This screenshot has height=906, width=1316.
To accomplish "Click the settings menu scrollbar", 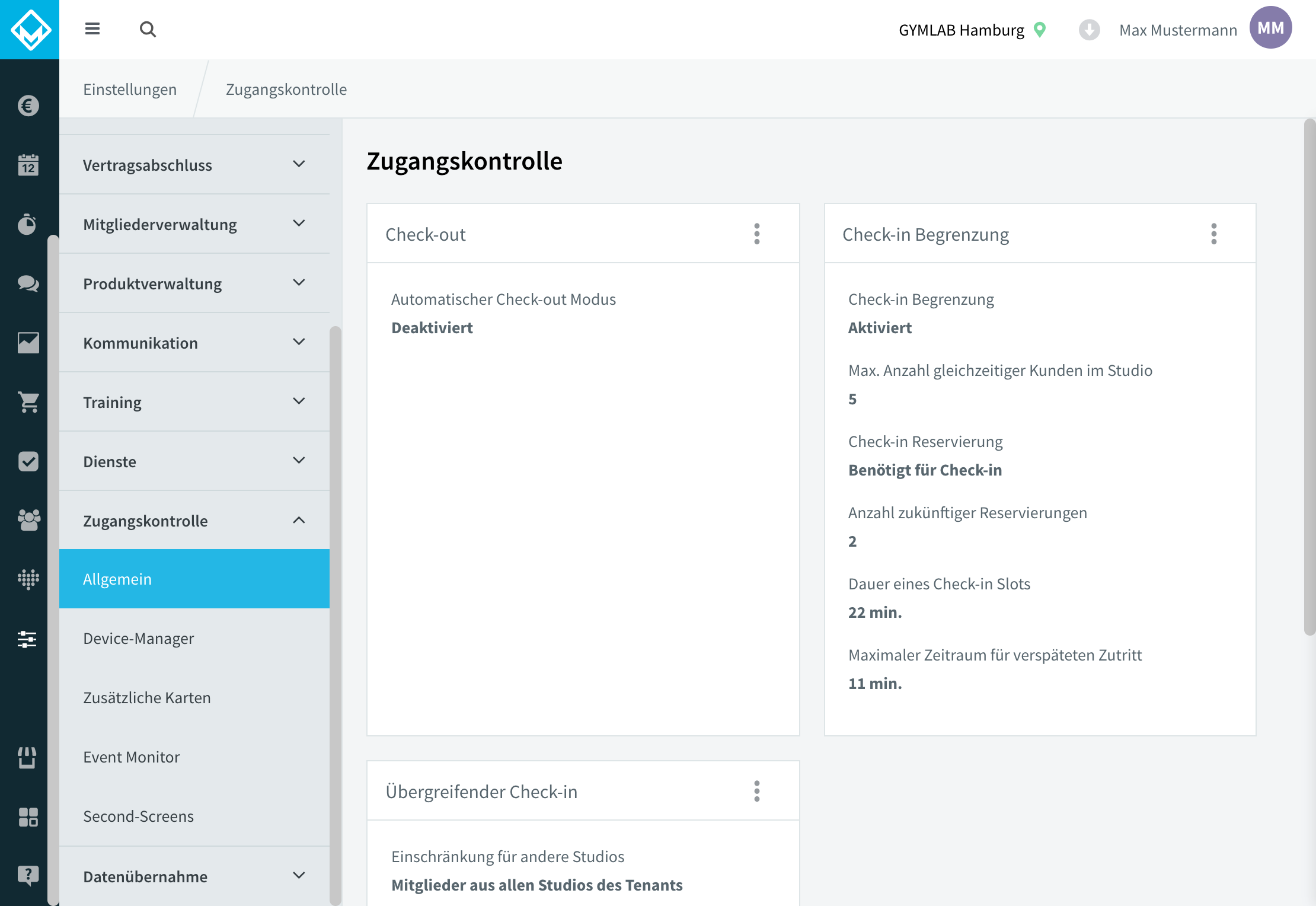I will pyautogui.click(x=336, y=615).
